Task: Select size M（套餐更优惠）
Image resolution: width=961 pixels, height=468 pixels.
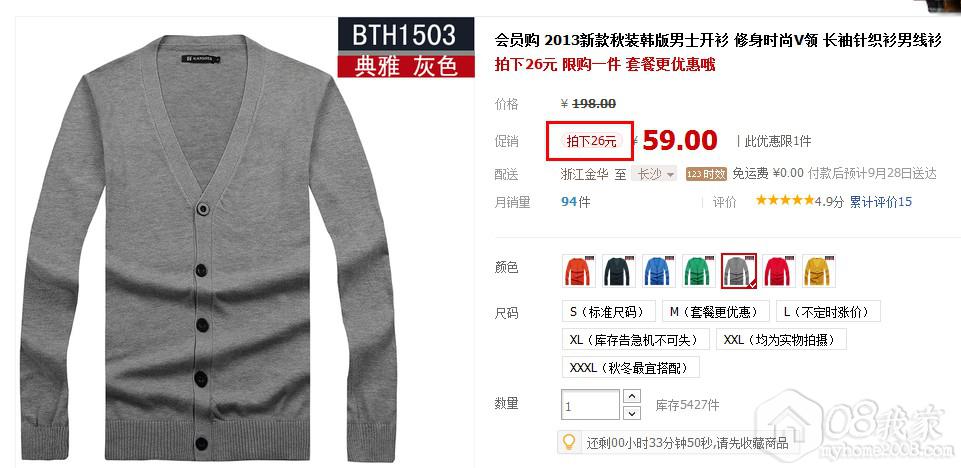Action: [715, 311]
